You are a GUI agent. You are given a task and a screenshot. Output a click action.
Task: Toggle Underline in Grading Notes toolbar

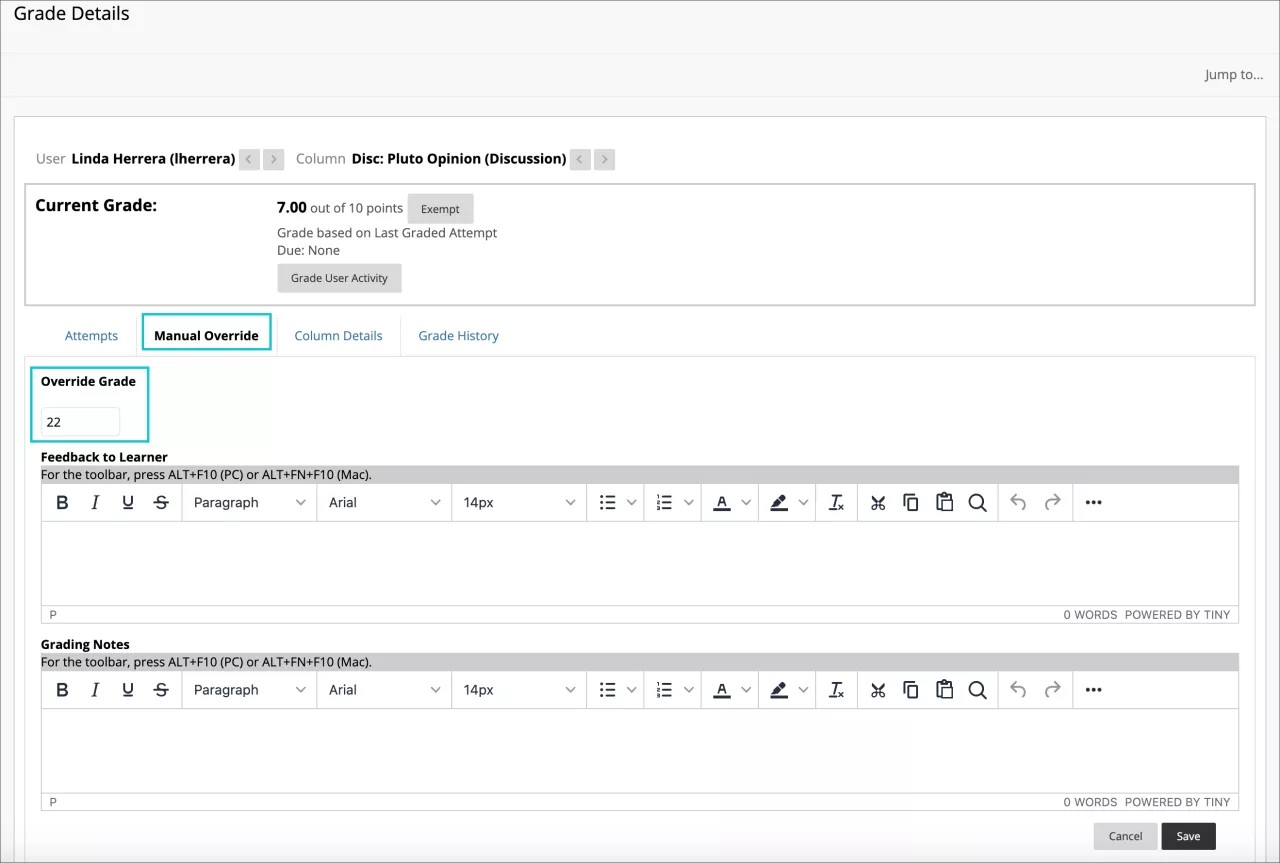[128, 690]
